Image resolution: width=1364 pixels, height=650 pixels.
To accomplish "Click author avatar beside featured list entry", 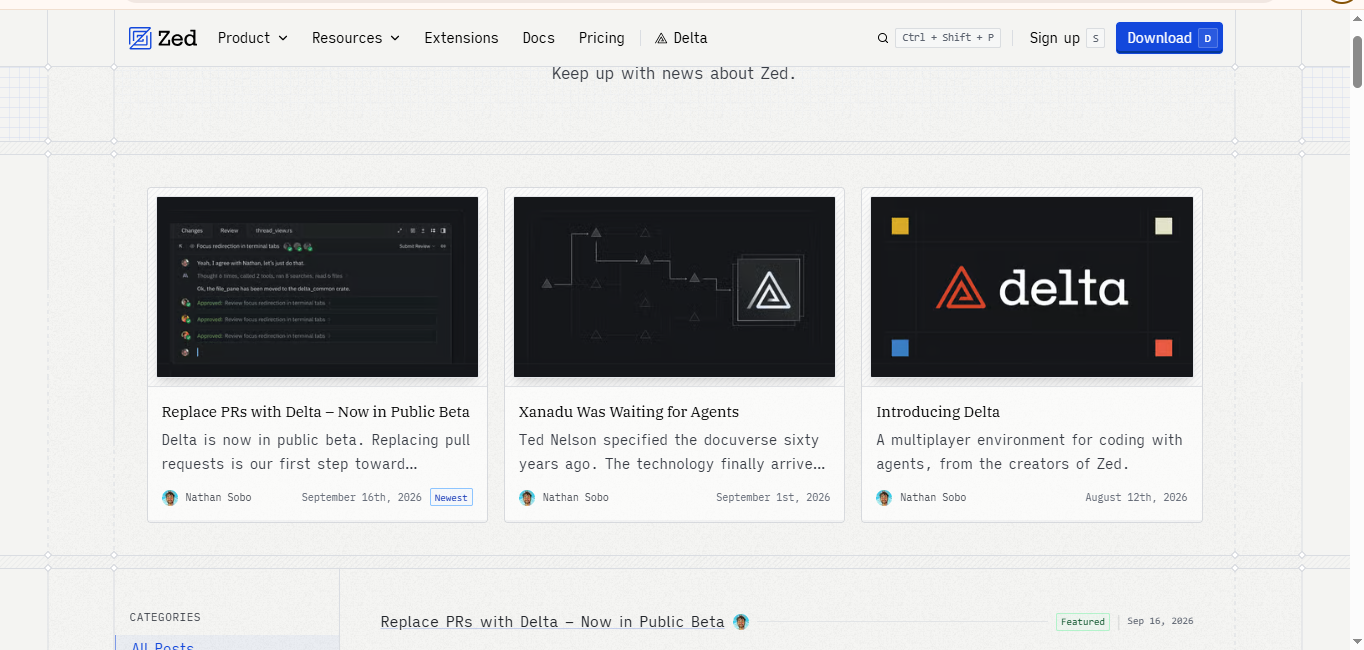I will click(741, 622).
